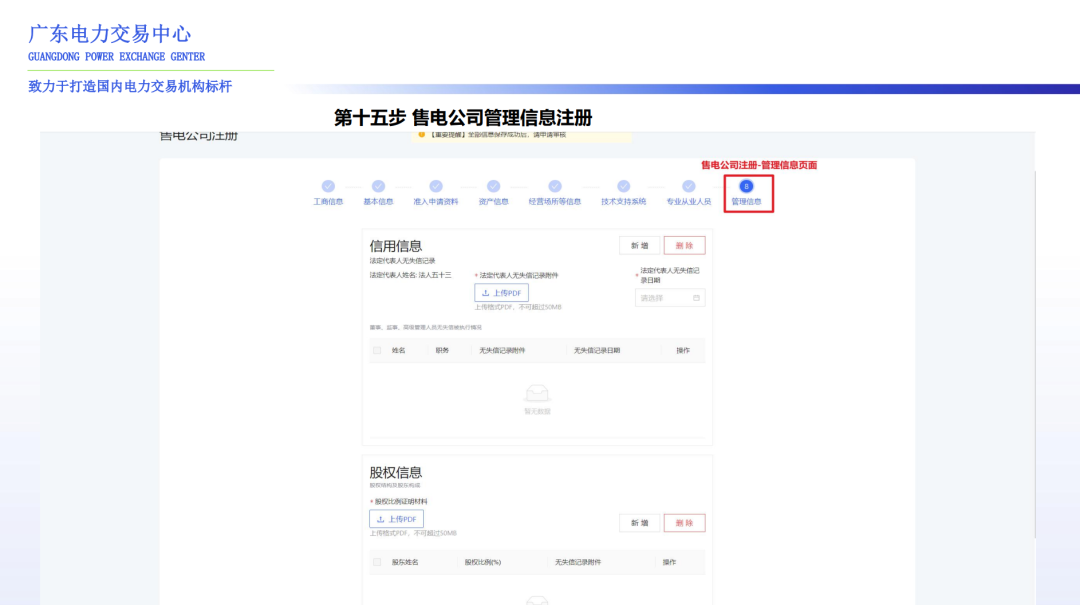
Task: Click the checkmark circle above 经营场所等信息
Action: click(x=553, y=186)
